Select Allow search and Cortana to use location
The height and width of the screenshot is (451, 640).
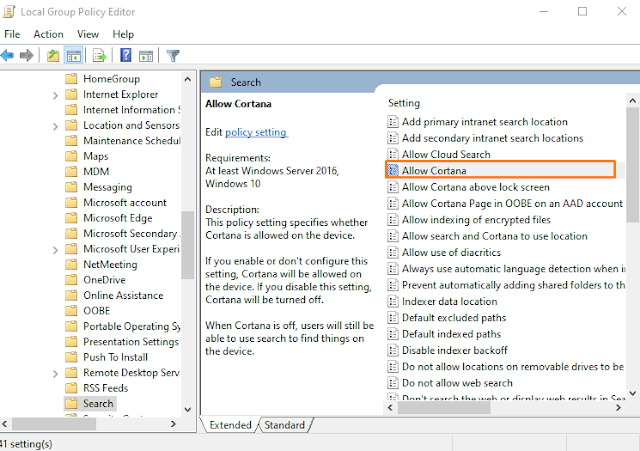[x=495, y=236]
